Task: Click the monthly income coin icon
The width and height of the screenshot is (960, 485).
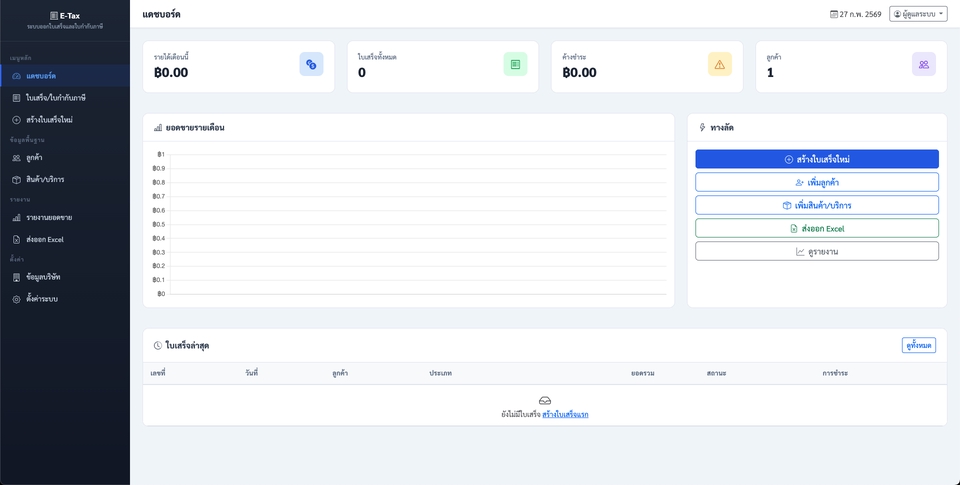Action: pyautogui.click(x=311, y=64)
